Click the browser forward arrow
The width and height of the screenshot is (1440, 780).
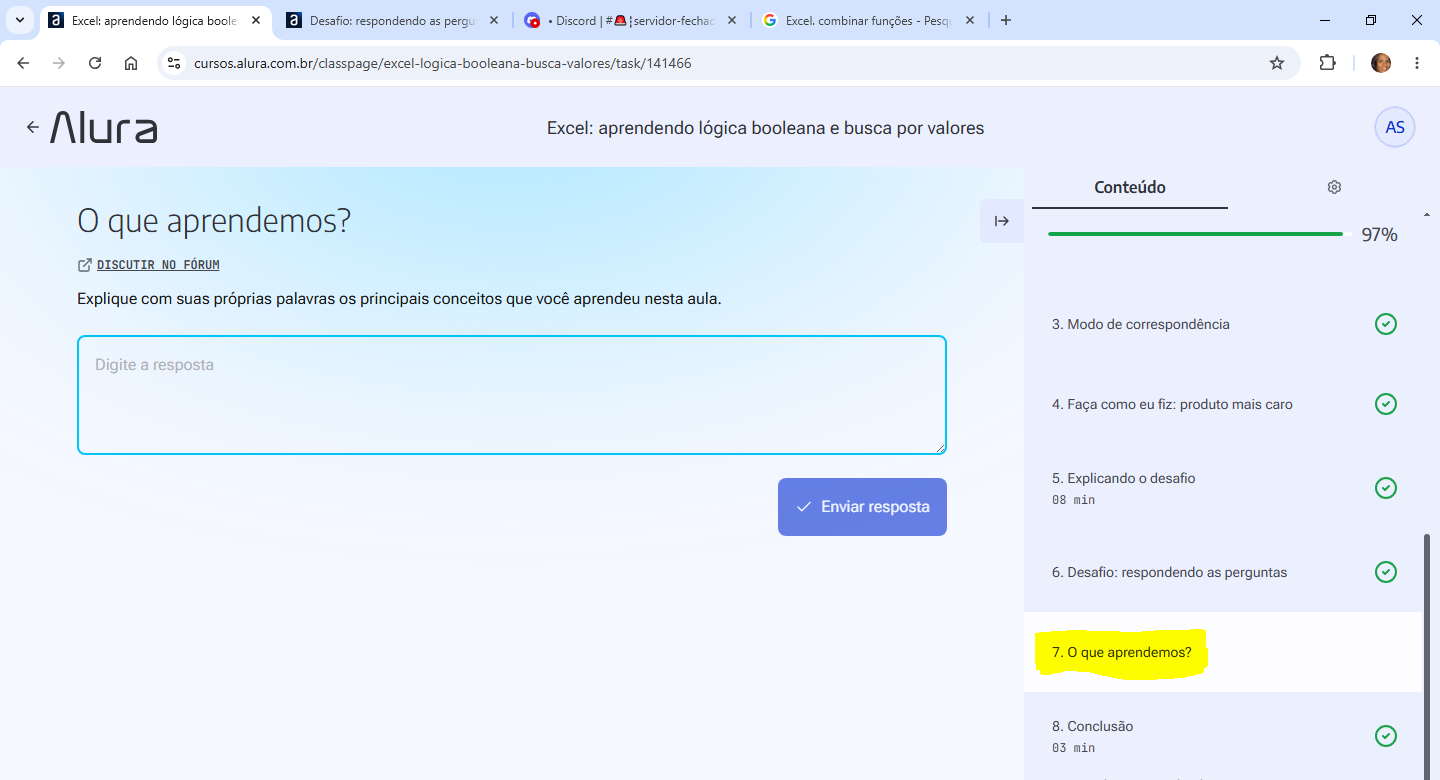pyautogui.click(x=59, y=63)
